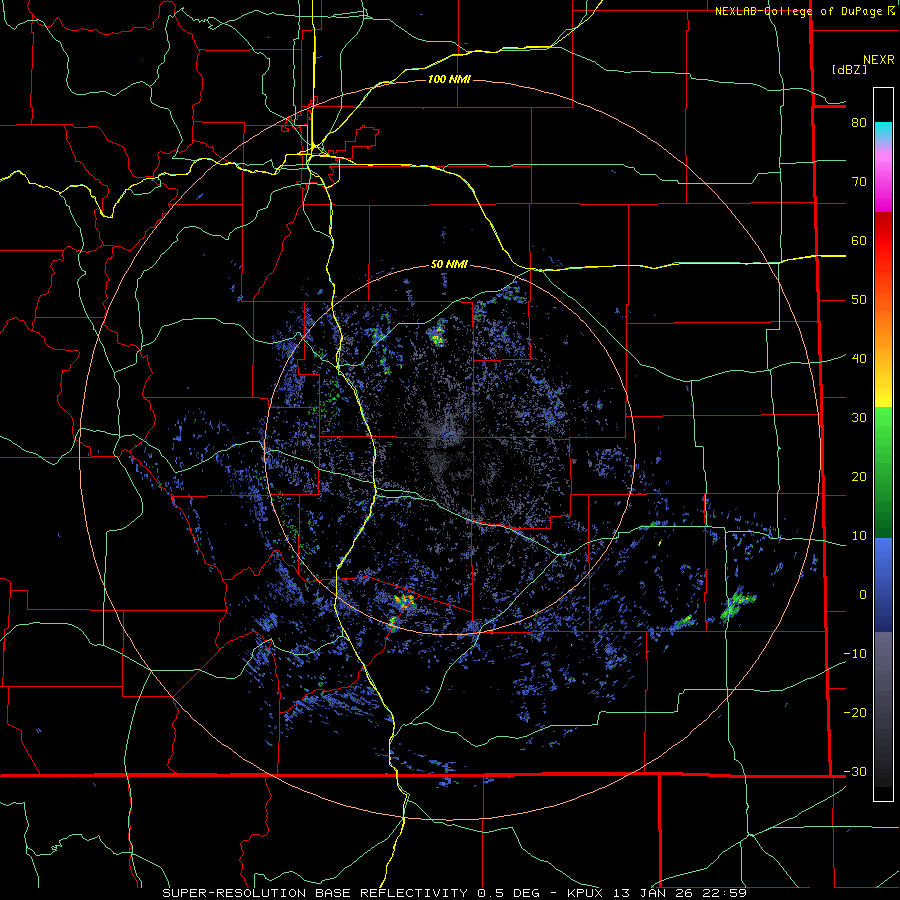Click the NEXR label above the scale

tap(879, 60)
